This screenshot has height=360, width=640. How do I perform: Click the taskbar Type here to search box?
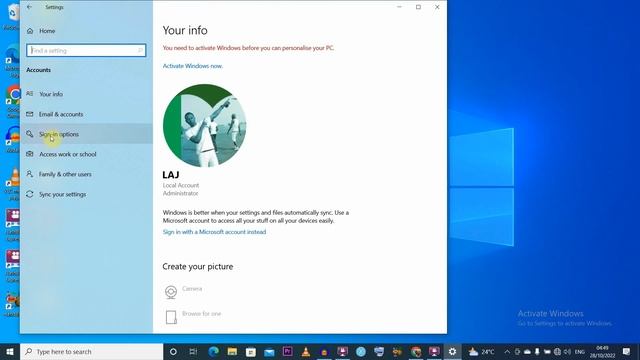click(x=91, y=351)
